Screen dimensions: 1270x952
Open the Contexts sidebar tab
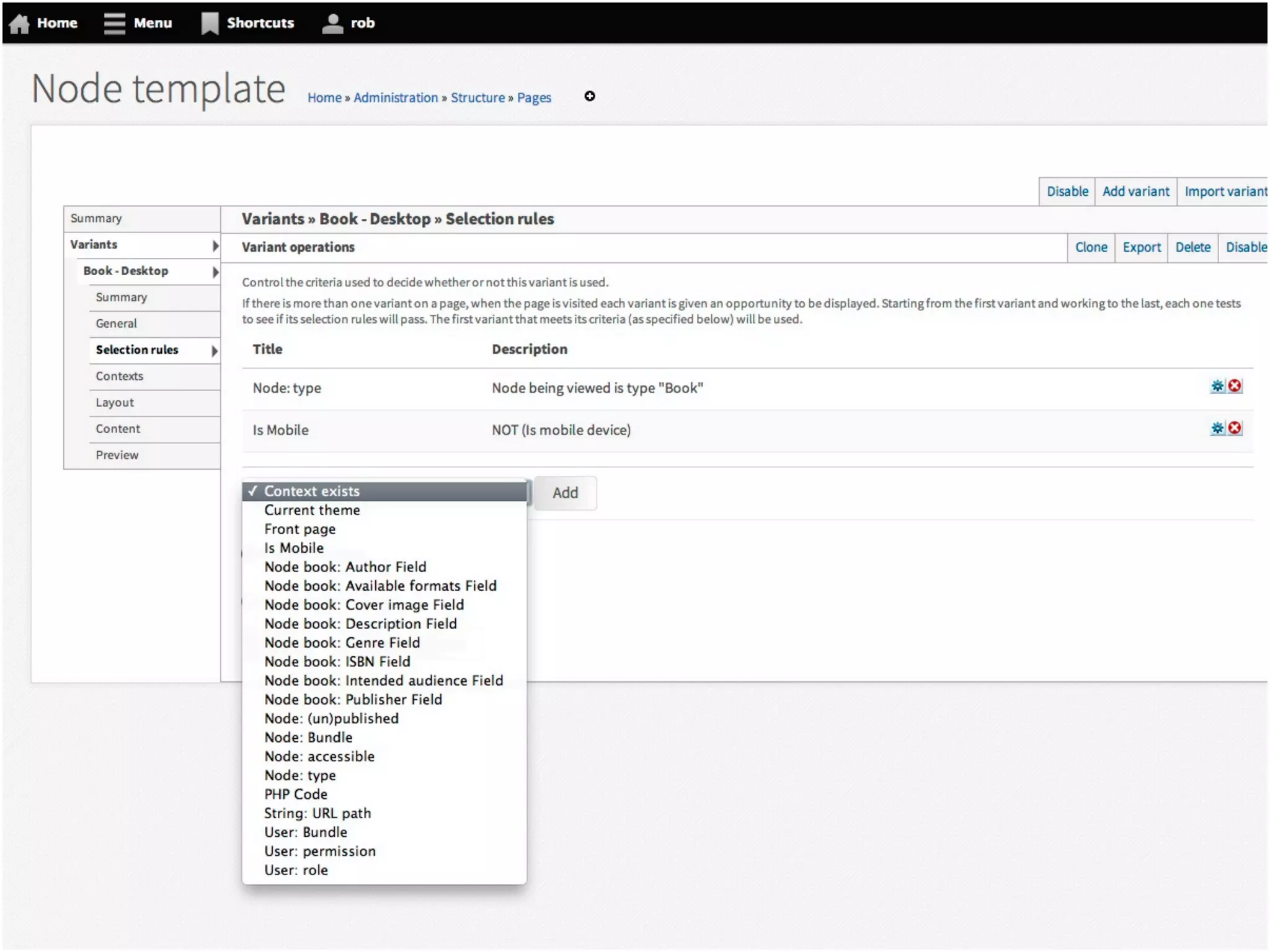[119, 376]
